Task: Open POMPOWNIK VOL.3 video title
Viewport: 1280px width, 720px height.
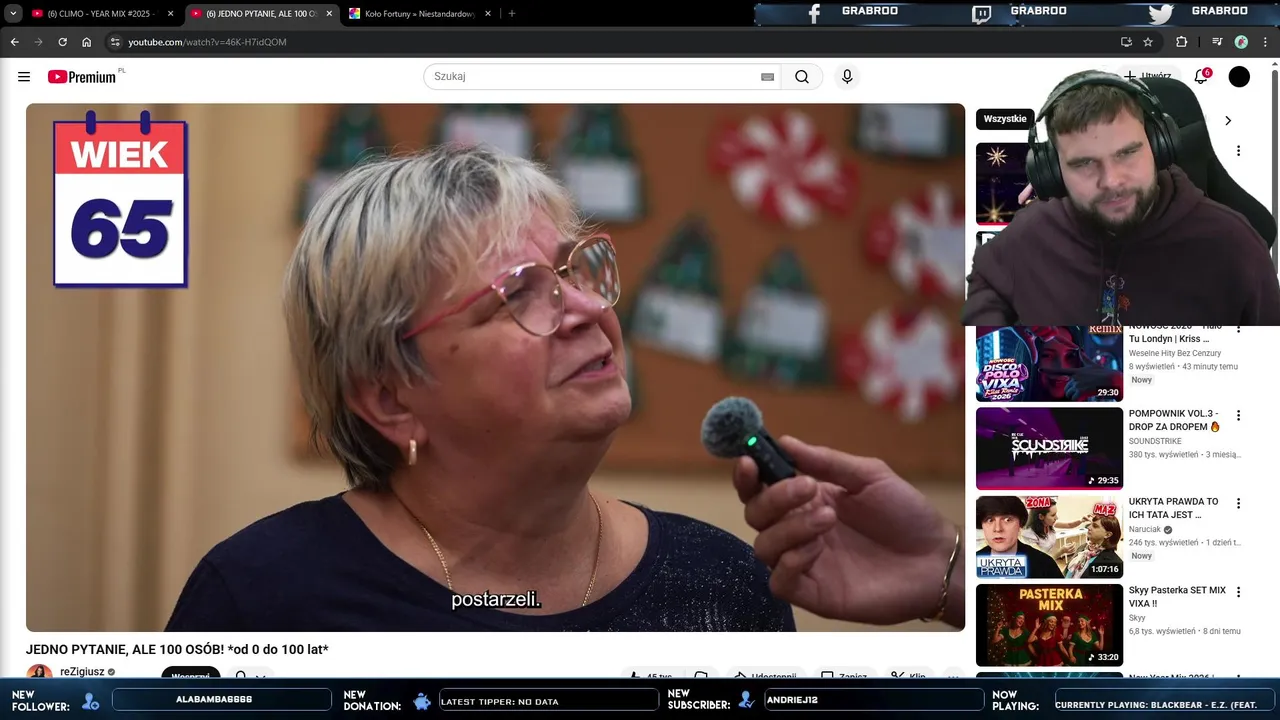Action: [x=1174, y=420]
